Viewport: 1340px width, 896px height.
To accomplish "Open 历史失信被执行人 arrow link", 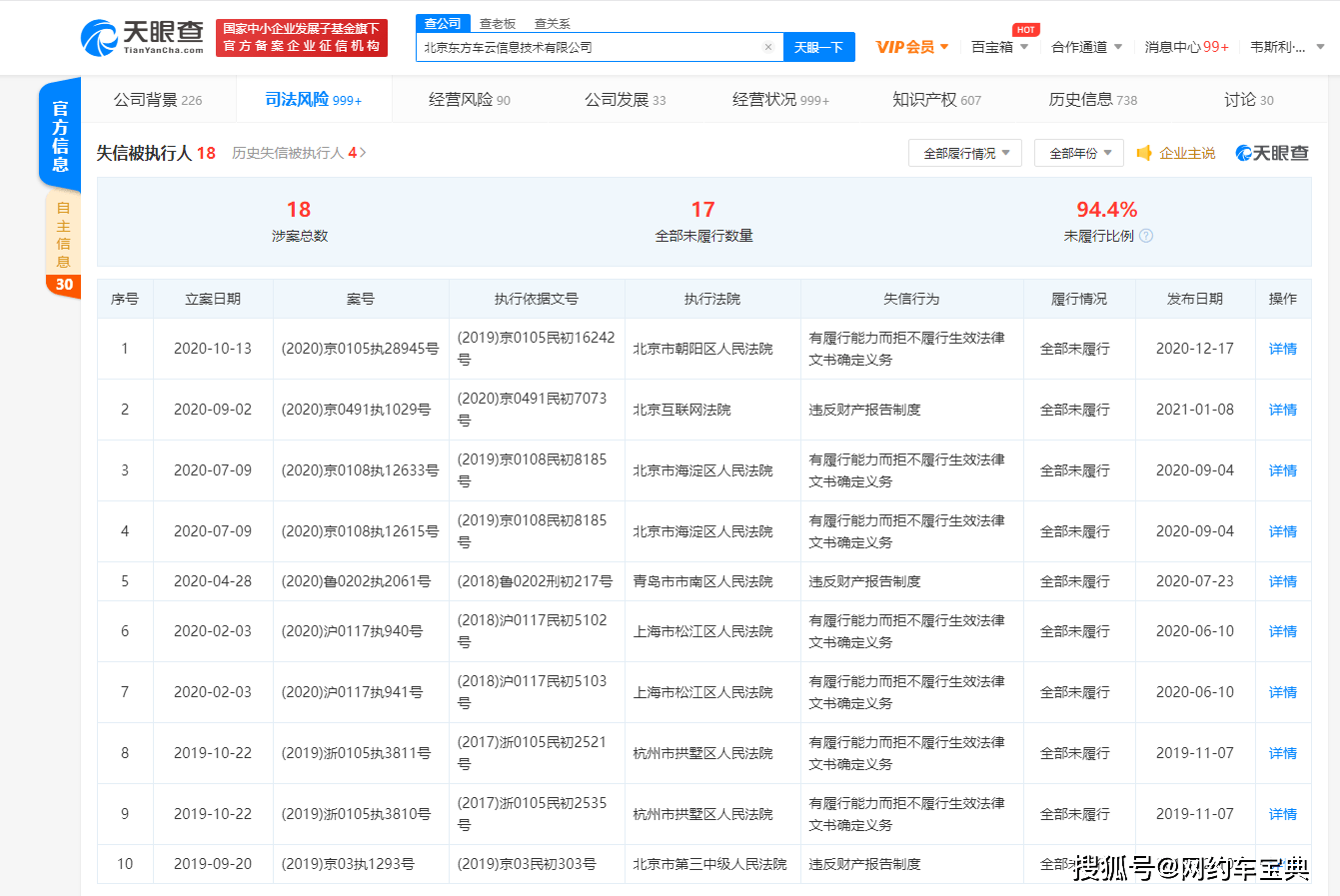I will pos(299,153).
